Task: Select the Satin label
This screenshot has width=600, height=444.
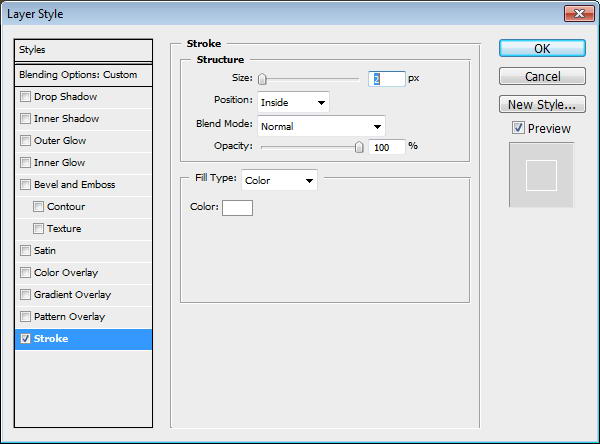Action: [45, 251]
